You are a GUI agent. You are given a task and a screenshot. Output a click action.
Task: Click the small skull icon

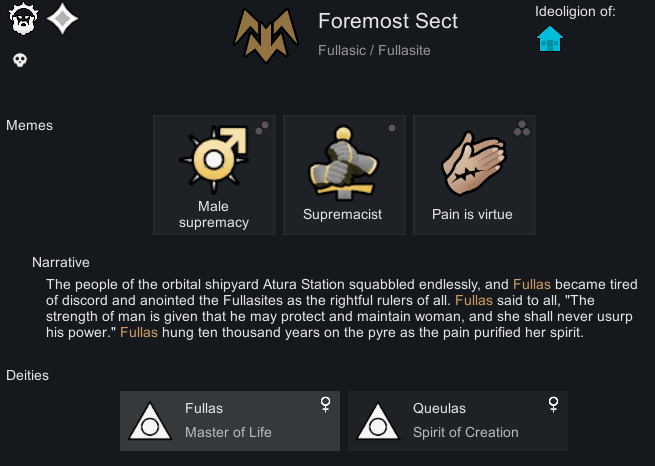pos(19,60)
